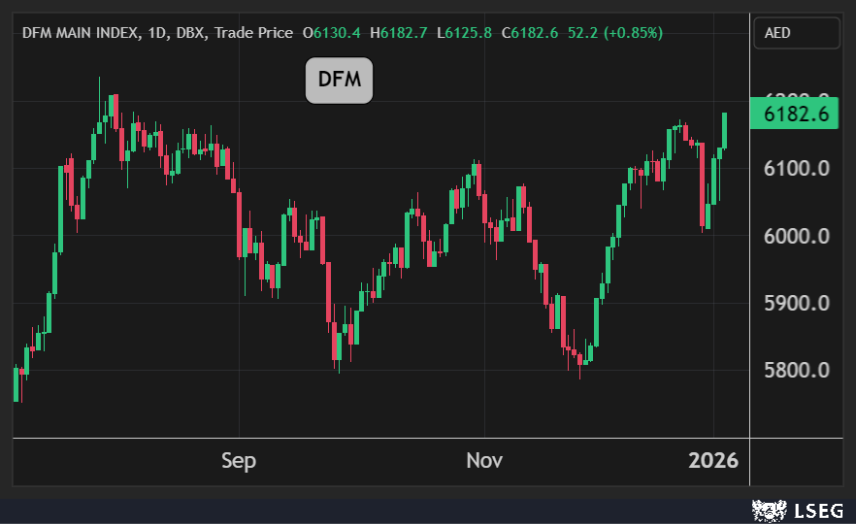
Task: Click the 5800.0 price axis label
Action: point(796,371)
